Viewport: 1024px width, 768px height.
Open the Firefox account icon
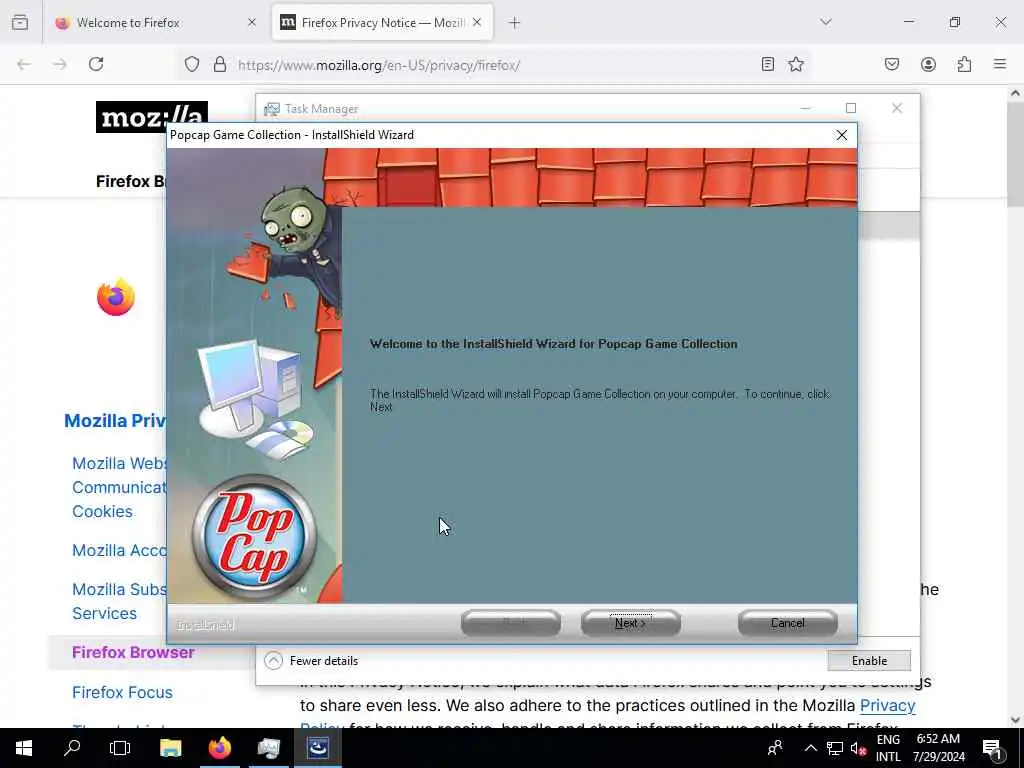click(928, 64)
